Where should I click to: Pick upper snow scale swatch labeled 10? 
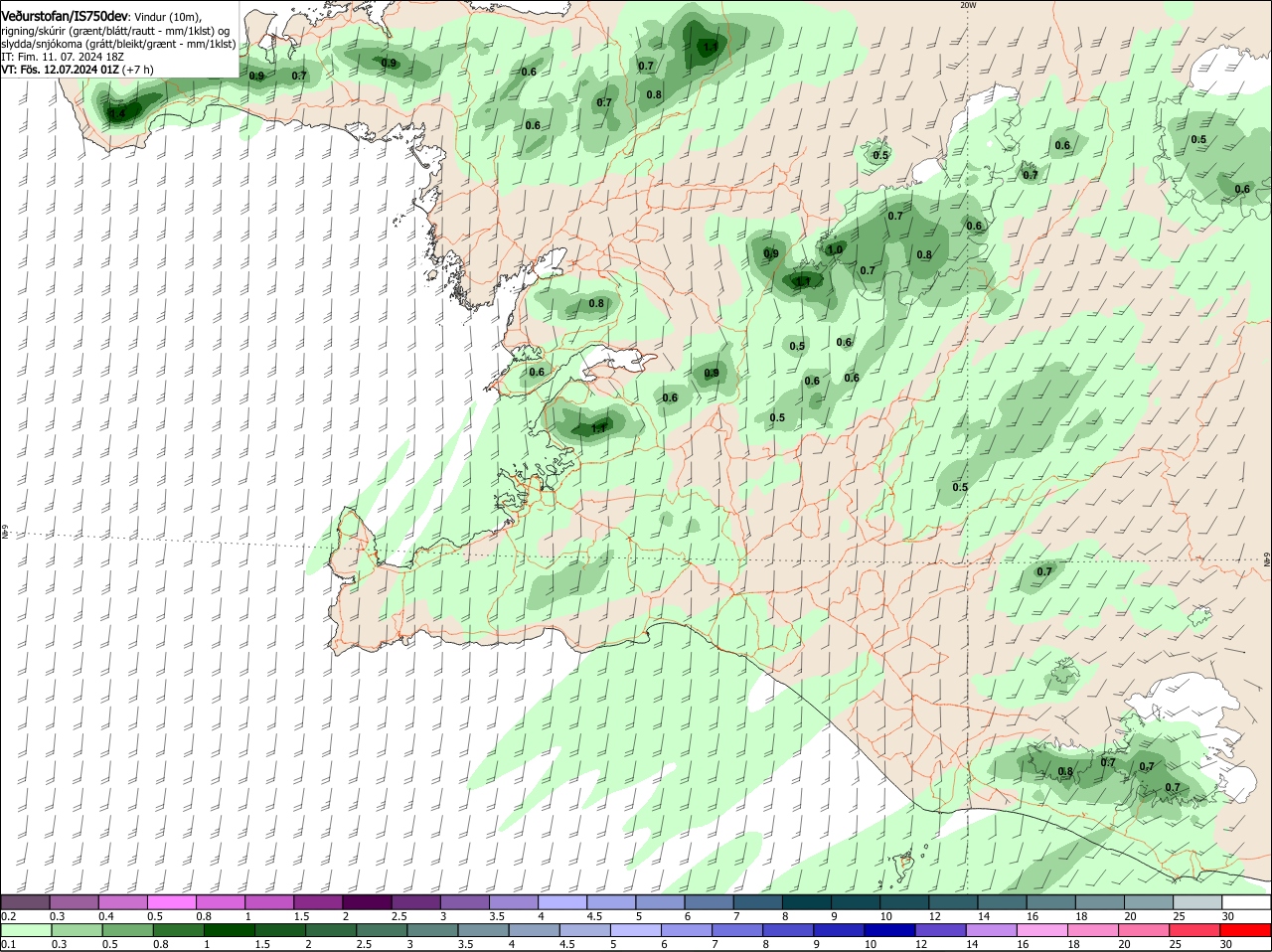point(904,901)
